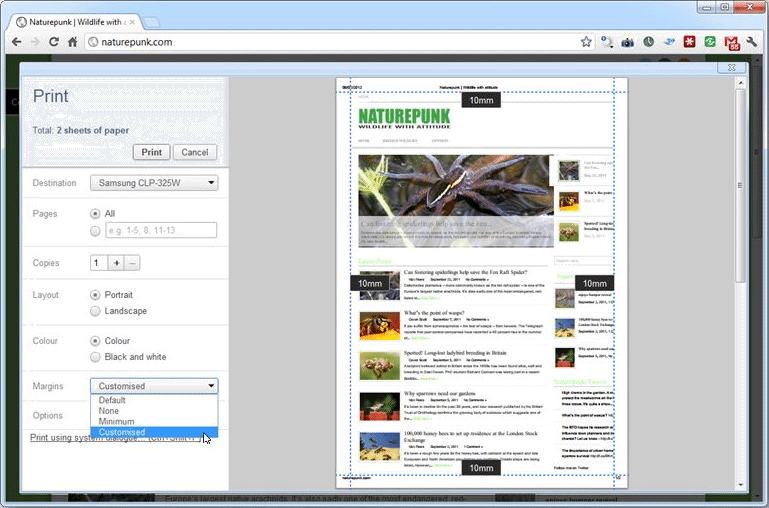The image size is (769, 508).
Task: Click the preview scrollbar down arrow
Action: pyautogui.click(x=741, y=485)
